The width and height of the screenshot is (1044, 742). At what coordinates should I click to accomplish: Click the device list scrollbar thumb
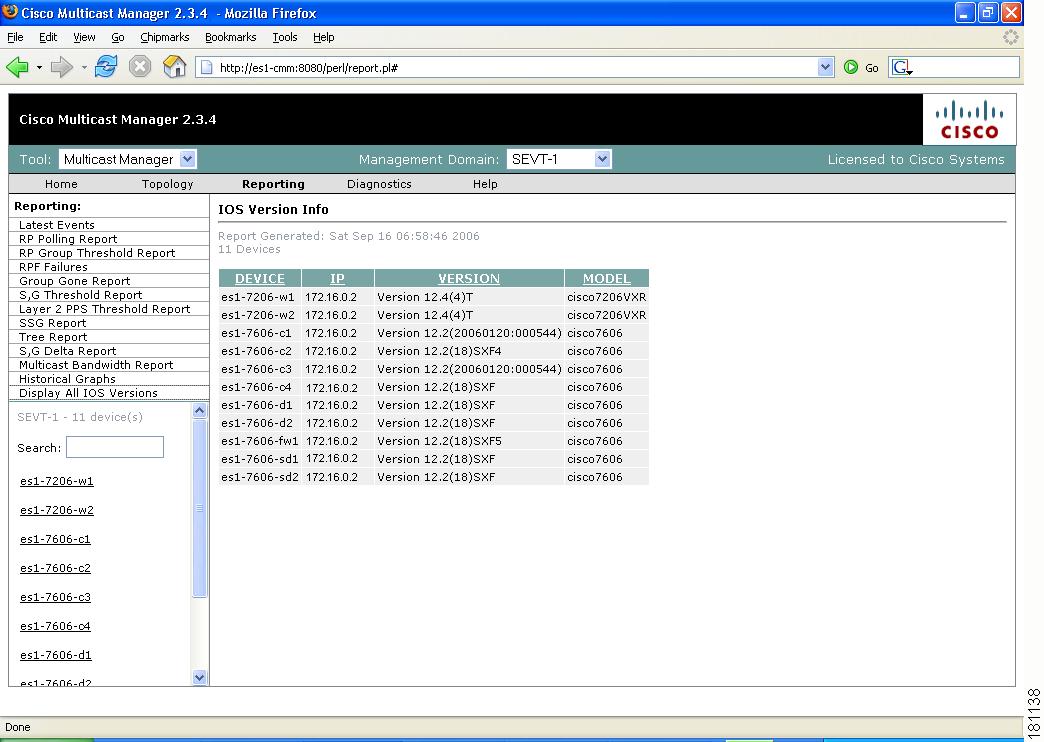pos(199,508)
